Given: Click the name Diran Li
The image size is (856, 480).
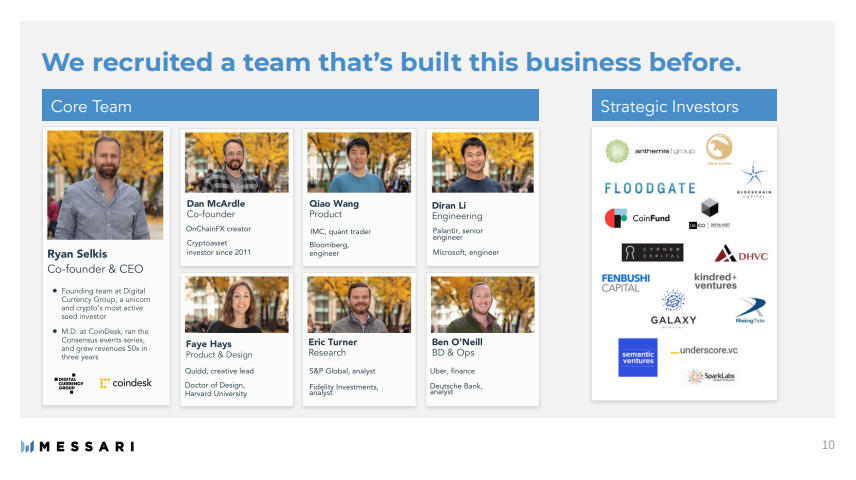Looking at the screenshot, I should 449,205.
